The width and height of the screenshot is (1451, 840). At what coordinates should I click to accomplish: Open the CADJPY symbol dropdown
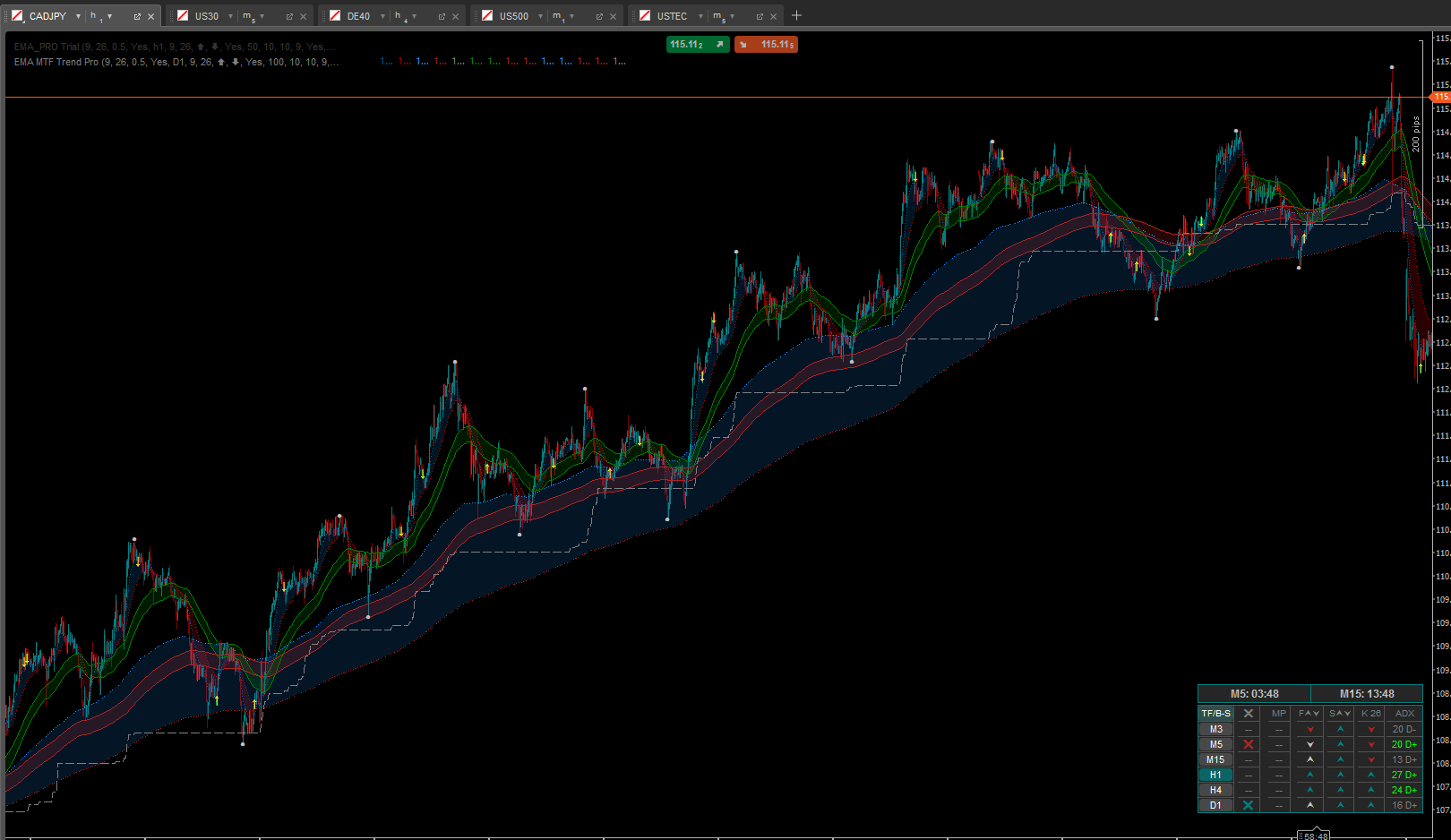point(78,17)
